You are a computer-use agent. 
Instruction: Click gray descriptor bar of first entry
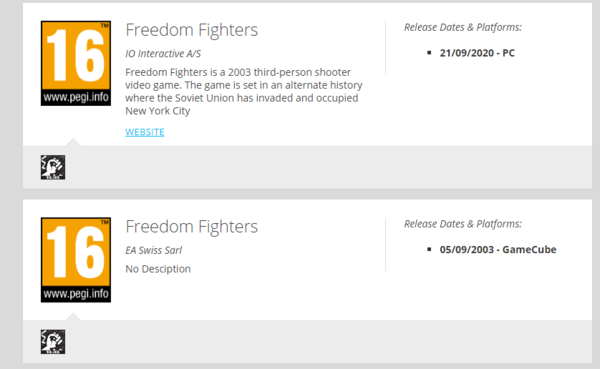coord(307,167)
